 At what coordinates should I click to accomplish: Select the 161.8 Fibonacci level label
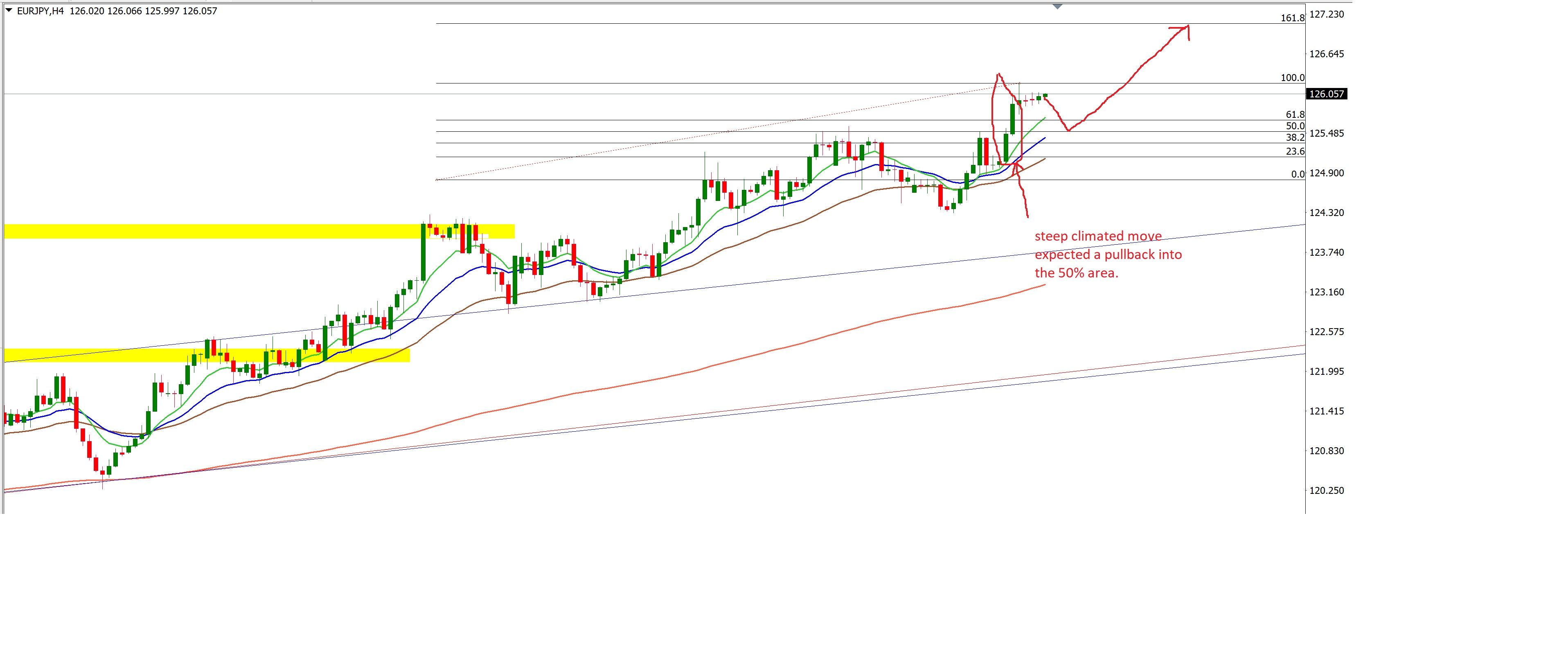(x=1292, y=18)
